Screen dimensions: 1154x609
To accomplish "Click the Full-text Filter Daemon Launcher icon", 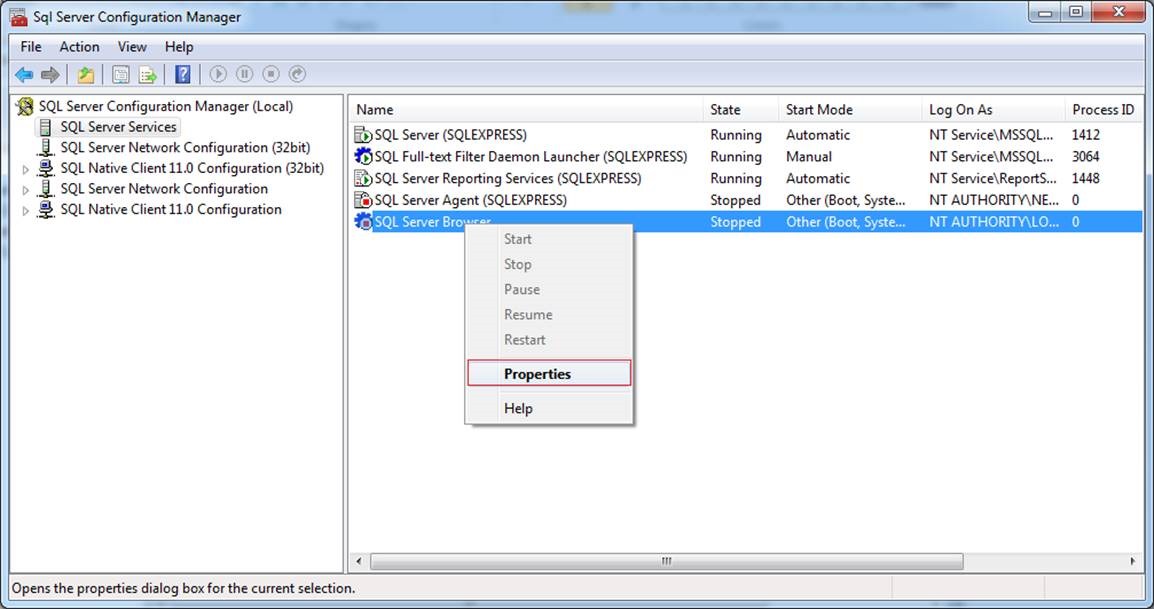I will click(x=363, y=156).
